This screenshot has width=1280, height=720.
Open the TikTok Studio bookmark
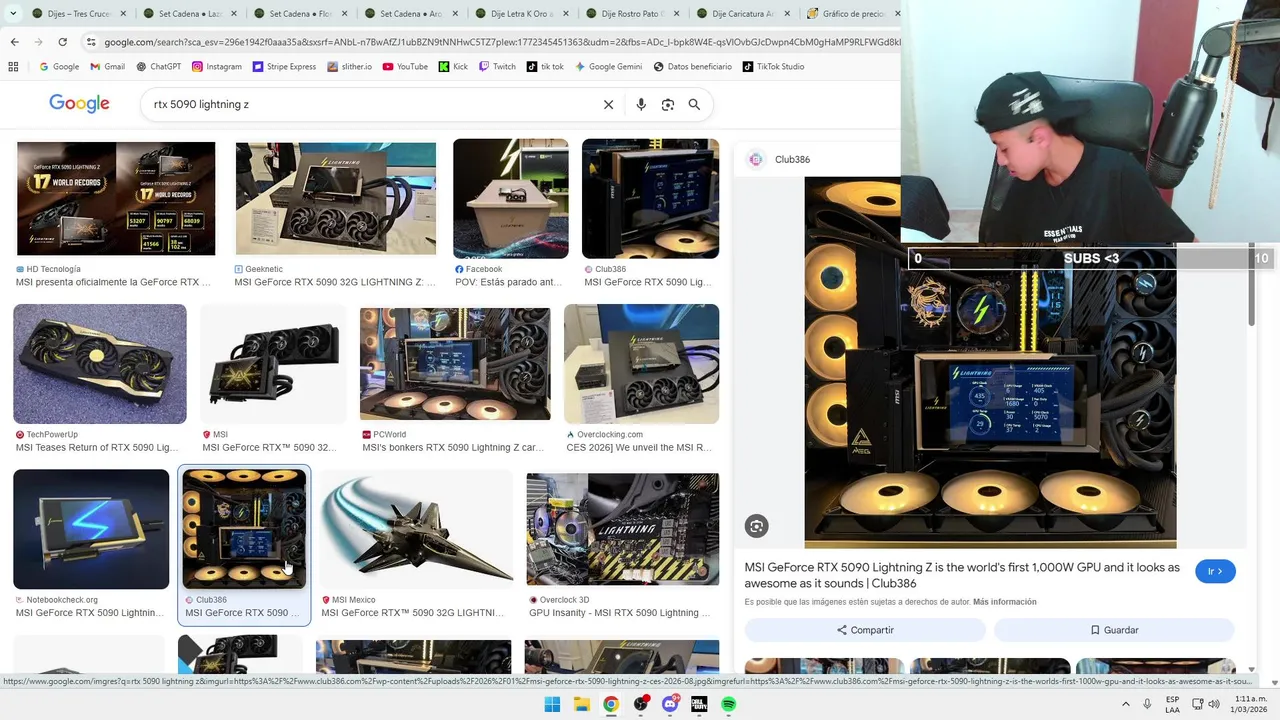[774, 67]
